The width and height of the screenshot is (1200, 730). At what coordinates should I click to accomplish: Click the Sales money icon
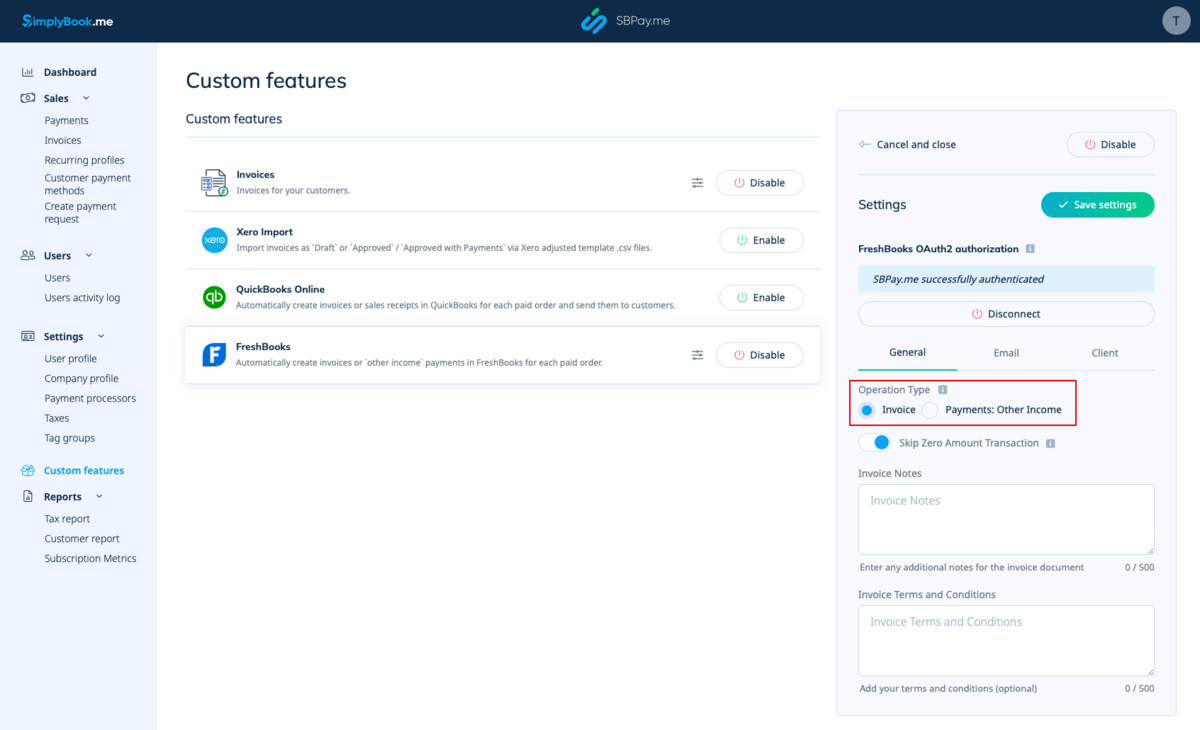pos(28,98)
